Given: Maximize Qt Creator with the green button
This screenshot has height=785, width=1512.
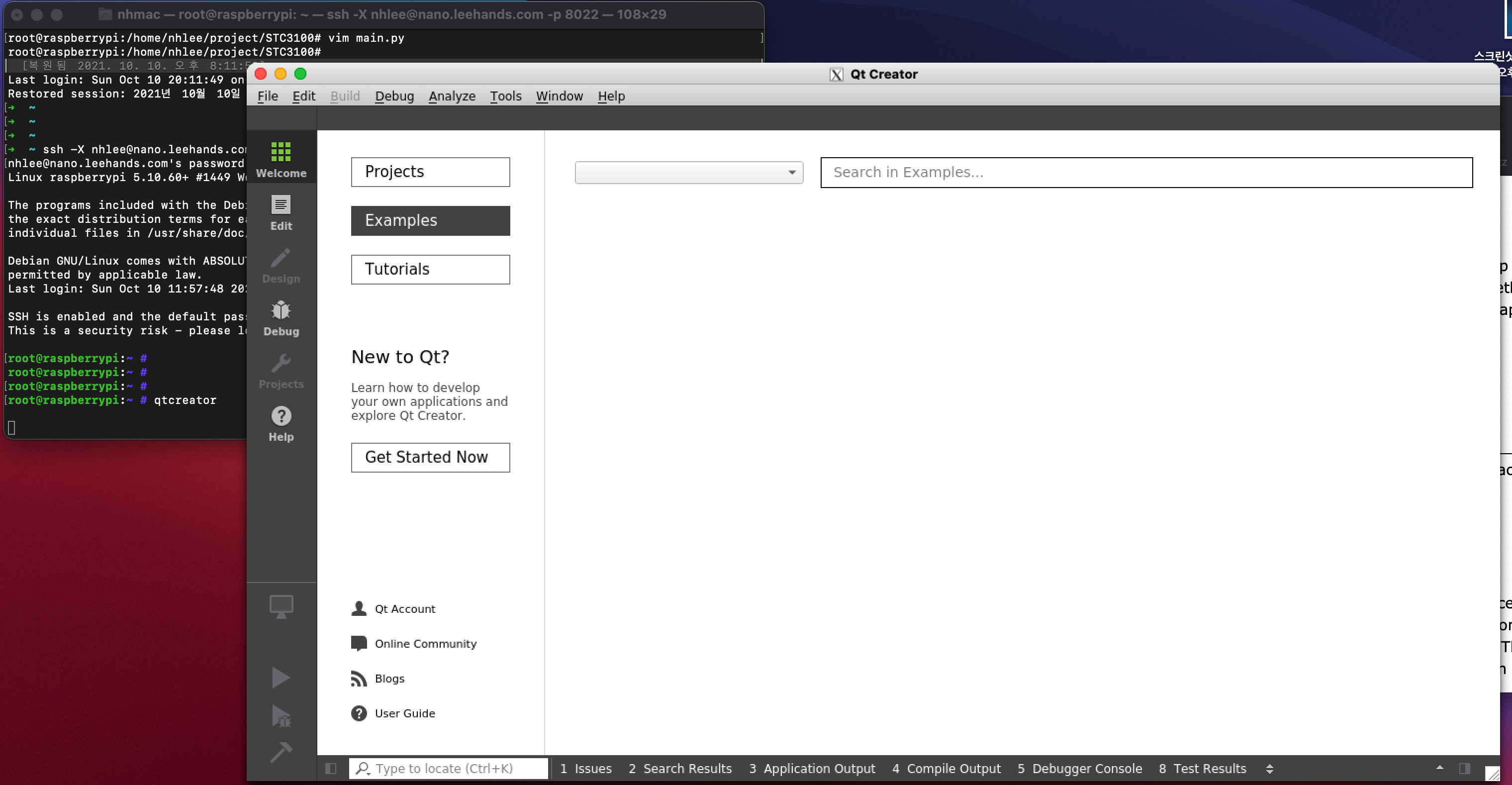Looking at the screenshot, I should [x=300, y=74].
